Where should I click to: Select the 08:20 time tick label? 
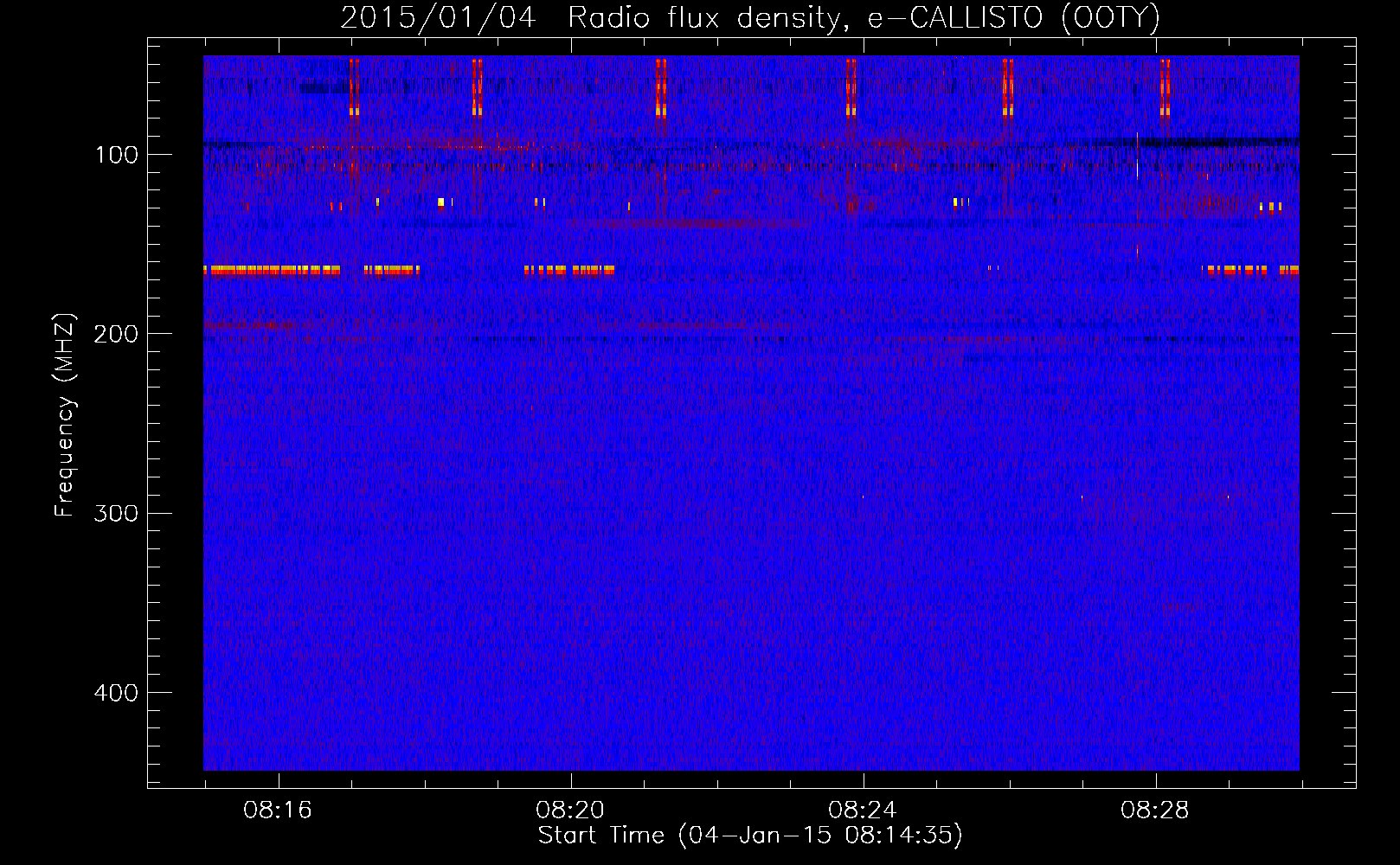point(570,811)
